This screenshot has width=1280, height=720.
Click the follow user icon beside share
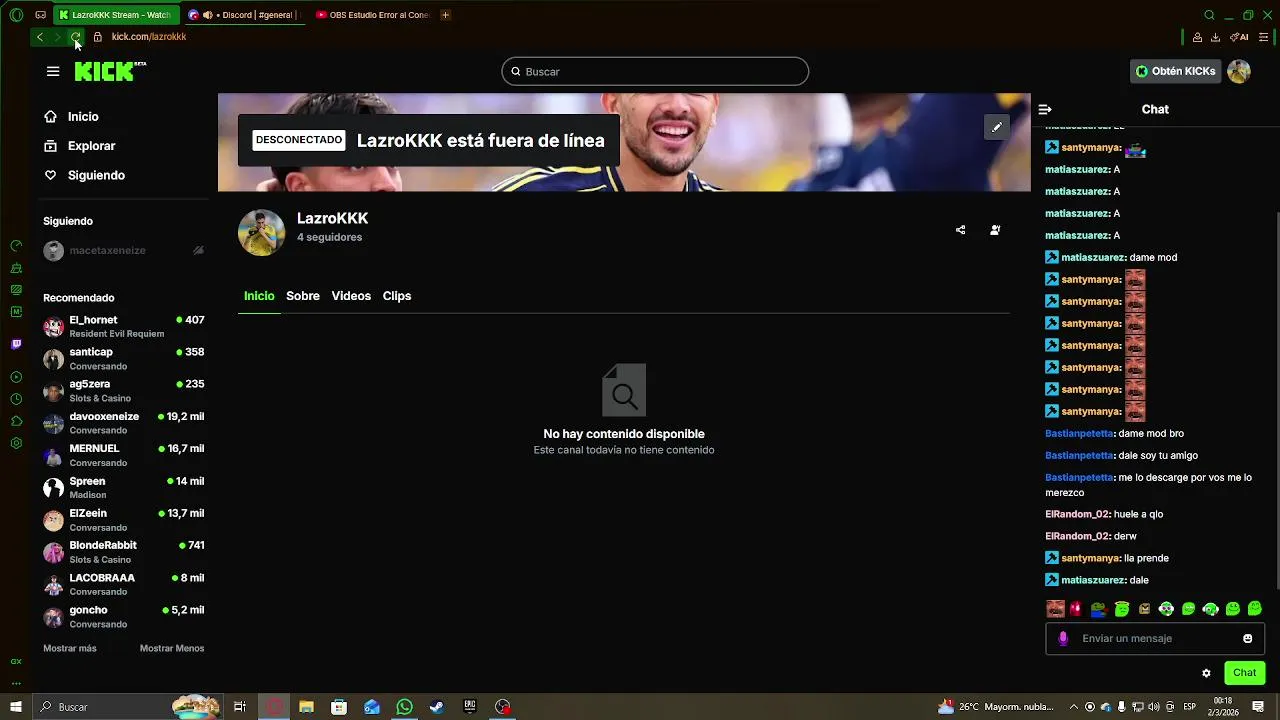click(x=995, y=230)
